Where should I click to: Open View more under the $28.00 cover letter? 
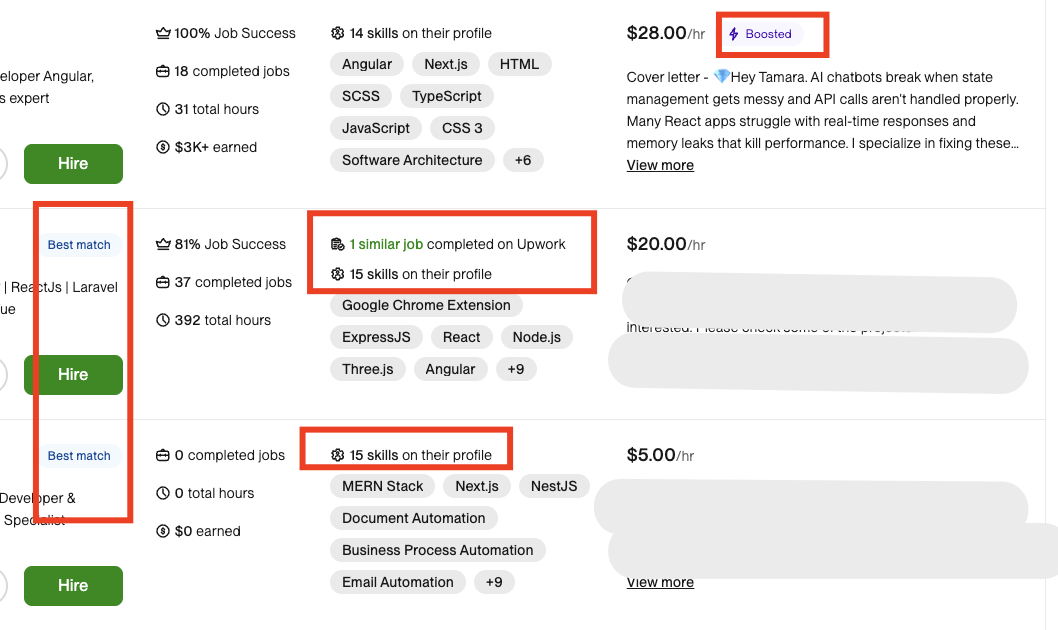point(660,165)
